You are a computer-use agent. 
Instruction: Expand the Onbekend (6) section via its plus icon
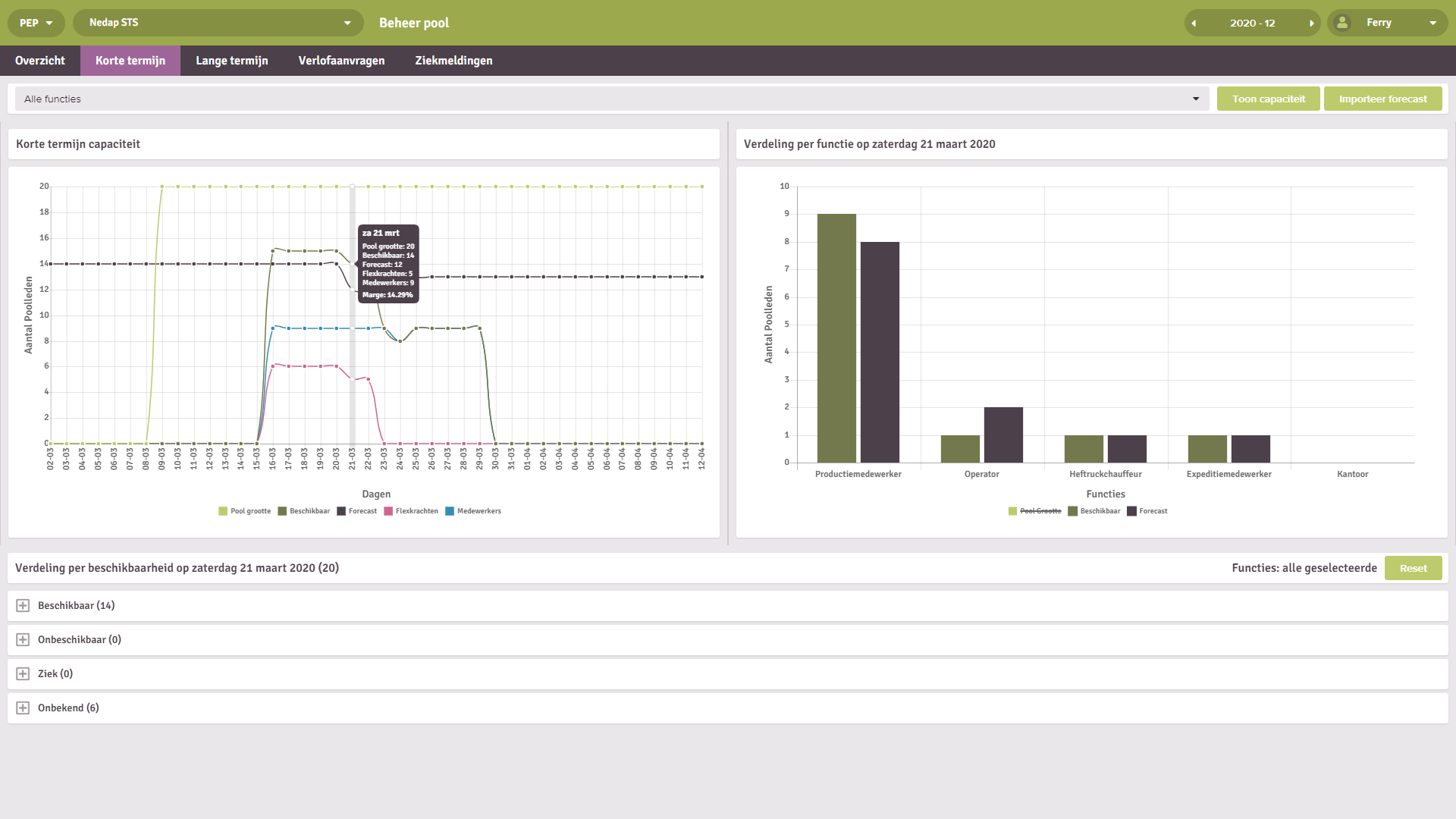(23, 708)
